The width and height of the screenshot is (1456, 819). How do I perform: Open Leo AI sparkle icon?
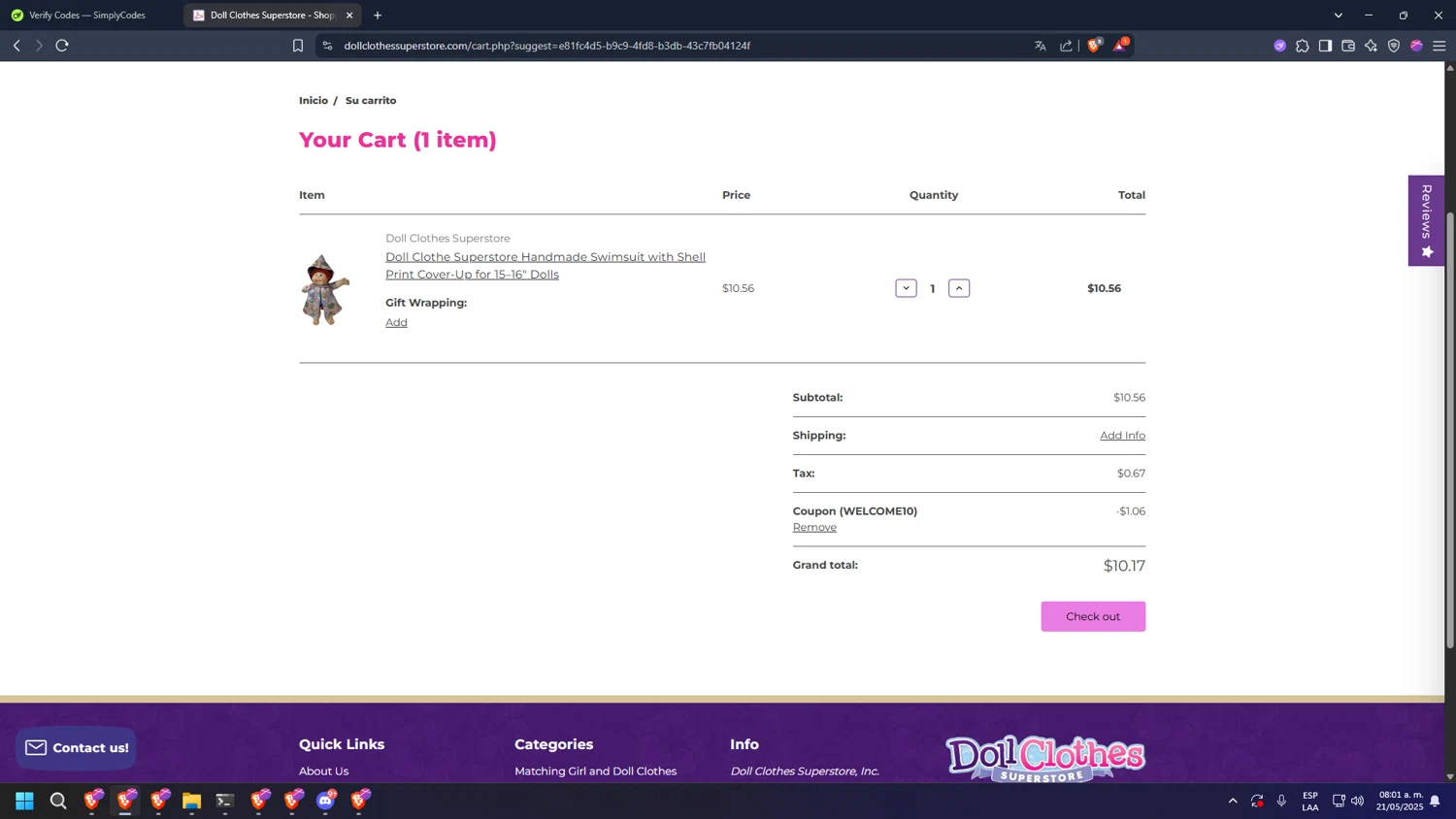[x=1371, y=46]
